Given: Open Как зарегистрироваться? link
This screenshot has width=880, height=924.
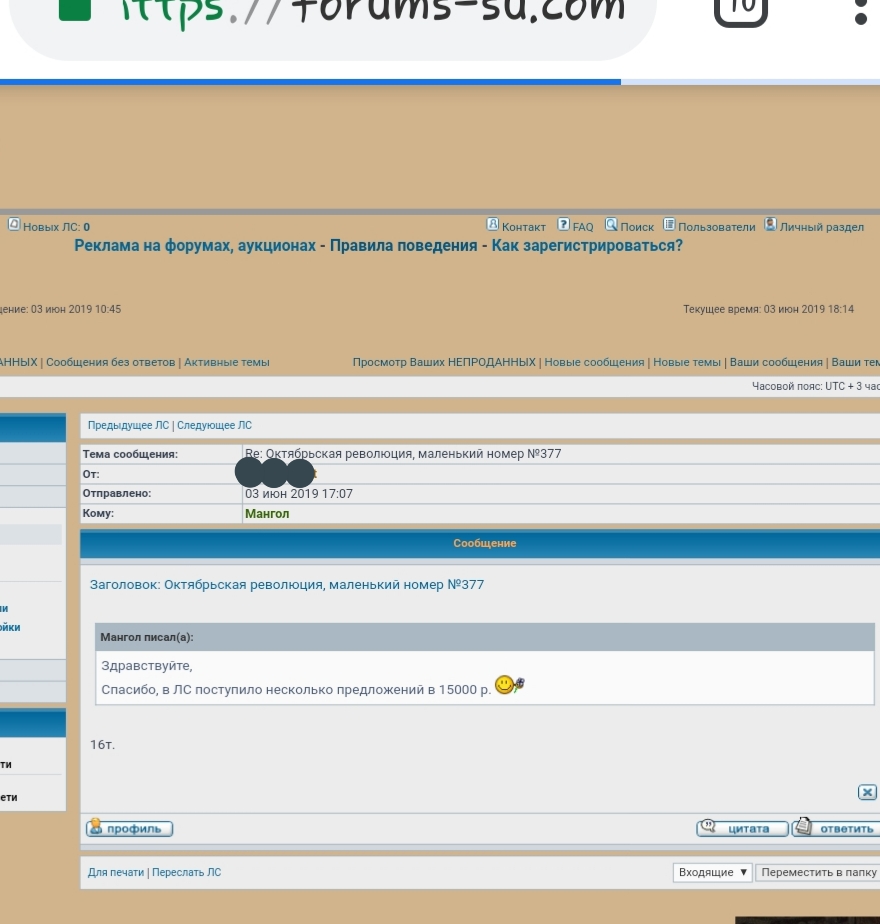Looking at the screenshot, I should (x=587, y=246).
